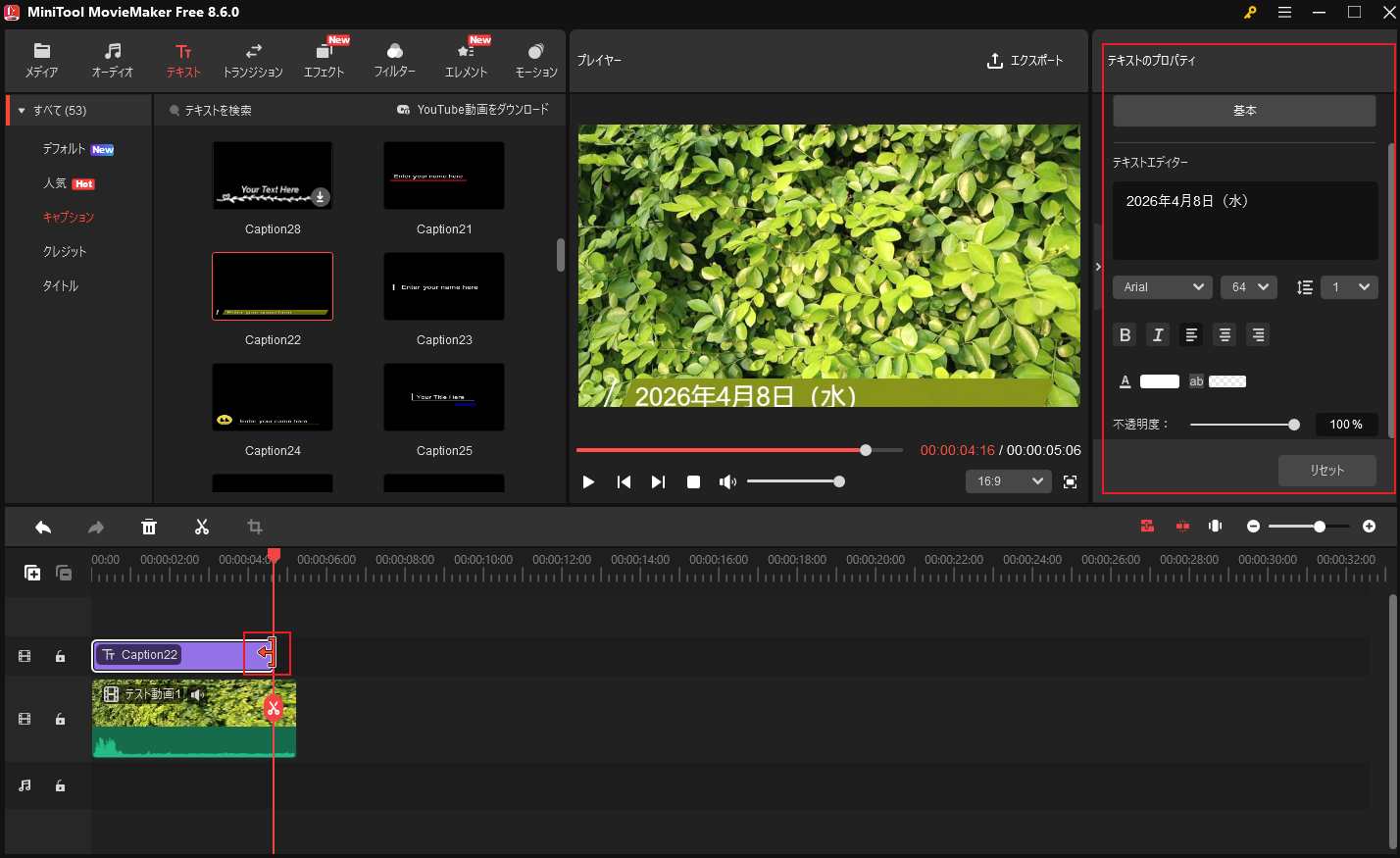Open the font size 64 dropdown
The height and width of the screenshot is (858, 1400).
pyautogui.click(x=1248, y=286)
